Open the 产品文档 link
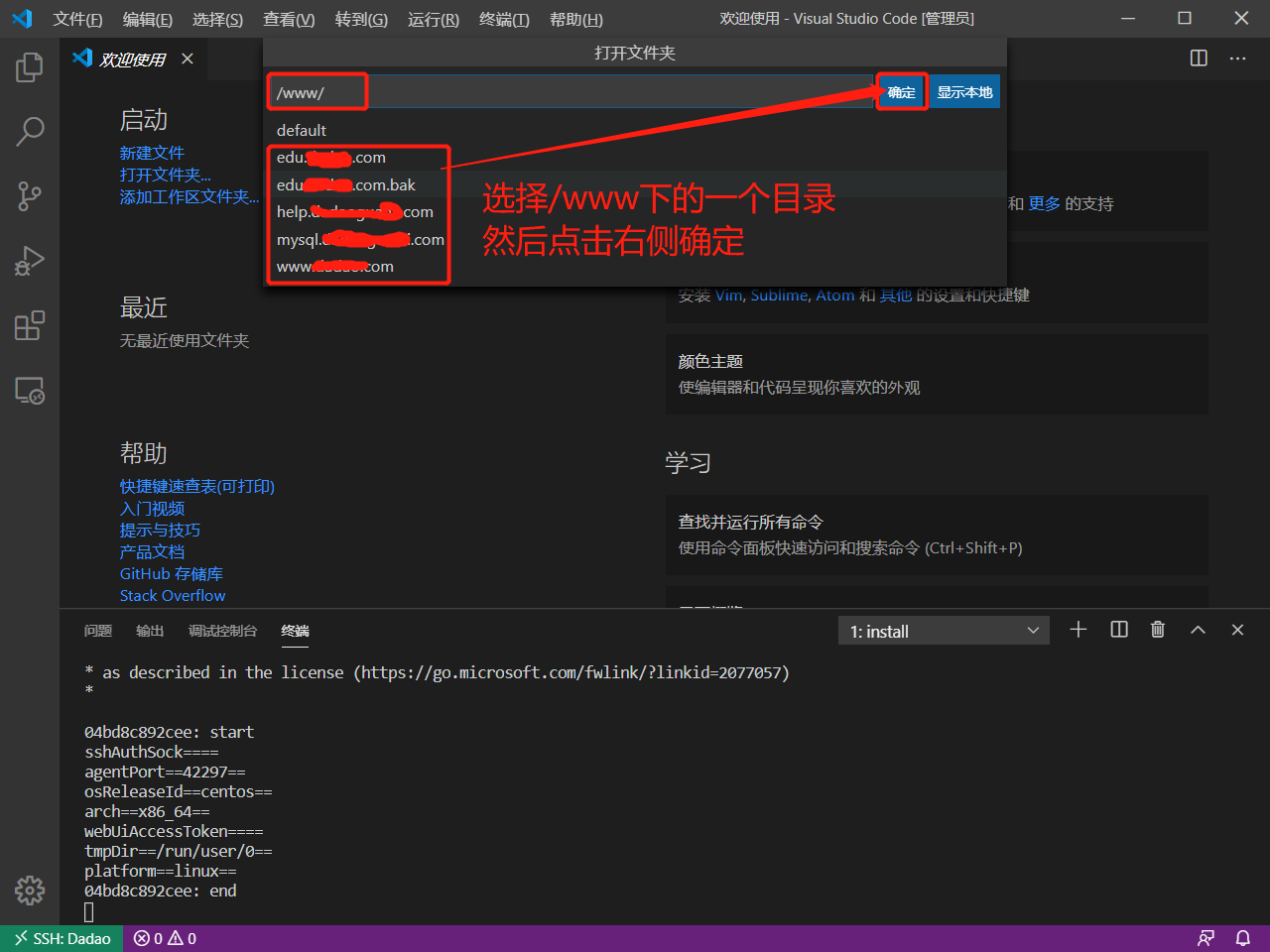This screenshot has width=1270, height=952. [x=152, y=551]
